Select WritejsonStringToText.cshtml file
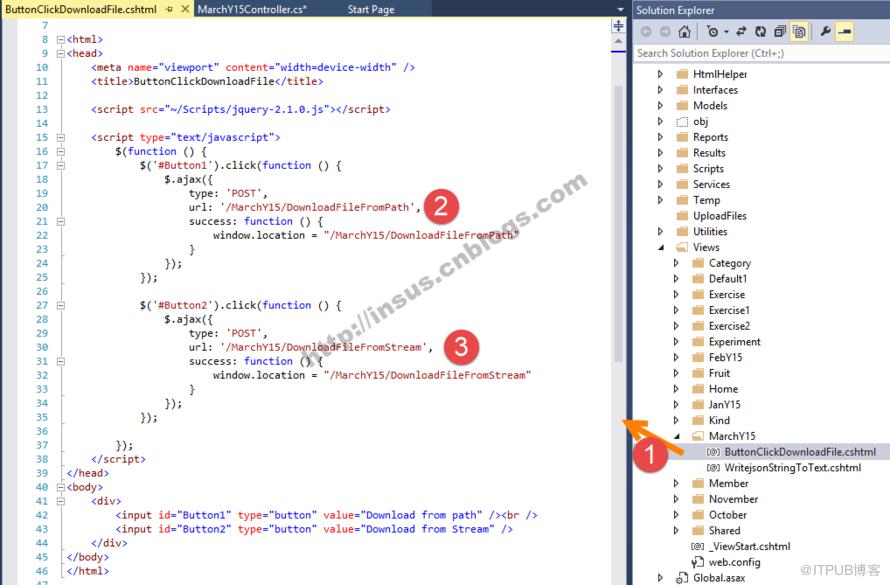The width and height of the screenshot is (890, 585). coord(792,468)
